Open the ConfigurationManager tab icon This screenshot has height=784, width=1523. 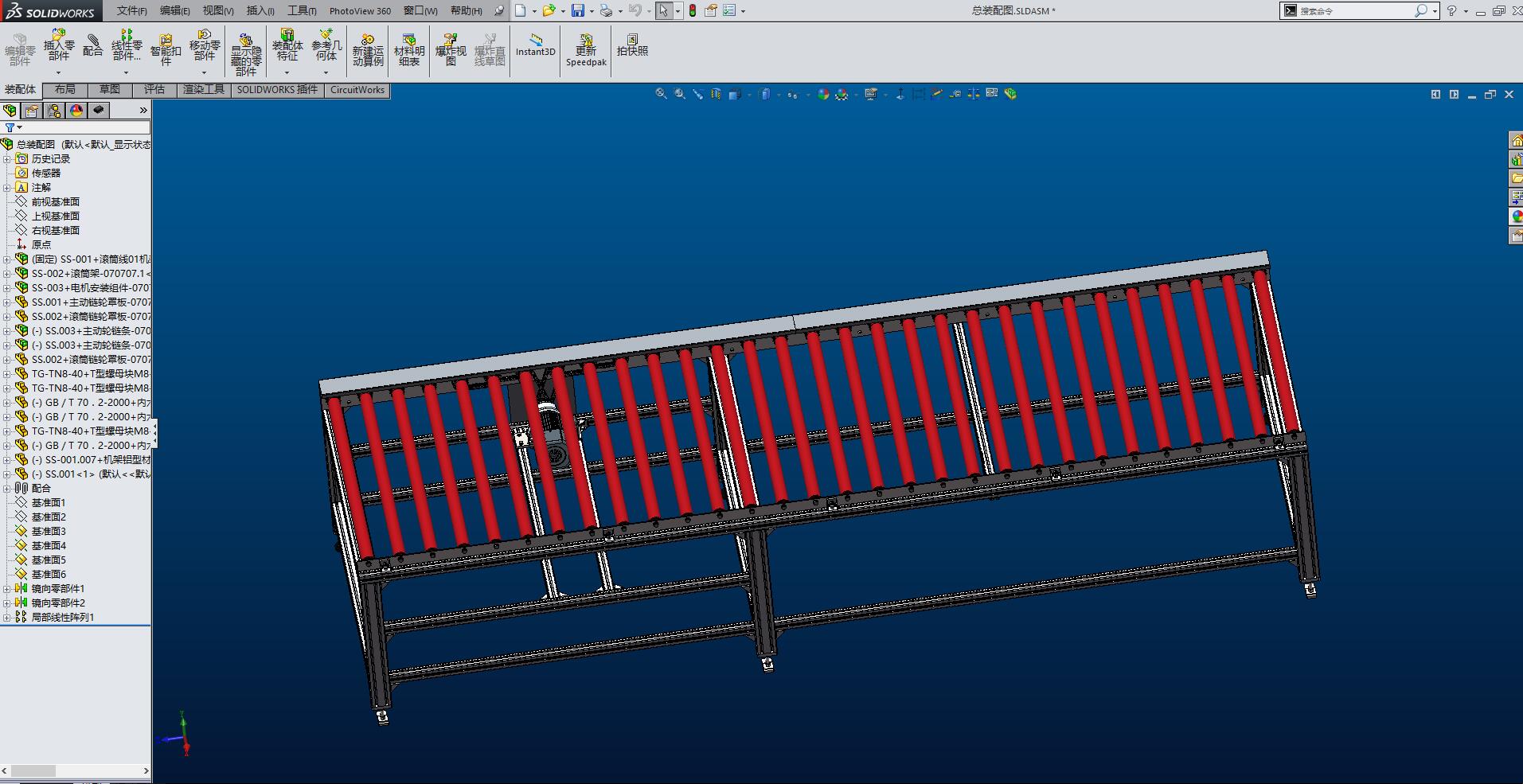[x=54, y=111]
